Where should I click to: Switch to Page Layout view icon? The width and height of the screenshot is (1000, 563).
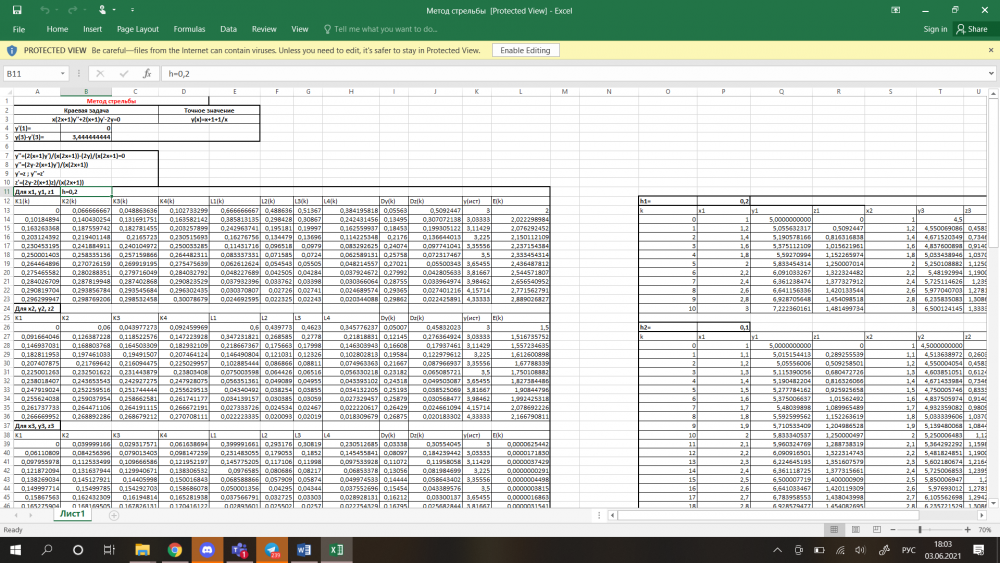pyautogui.click(x=857, y=529)
